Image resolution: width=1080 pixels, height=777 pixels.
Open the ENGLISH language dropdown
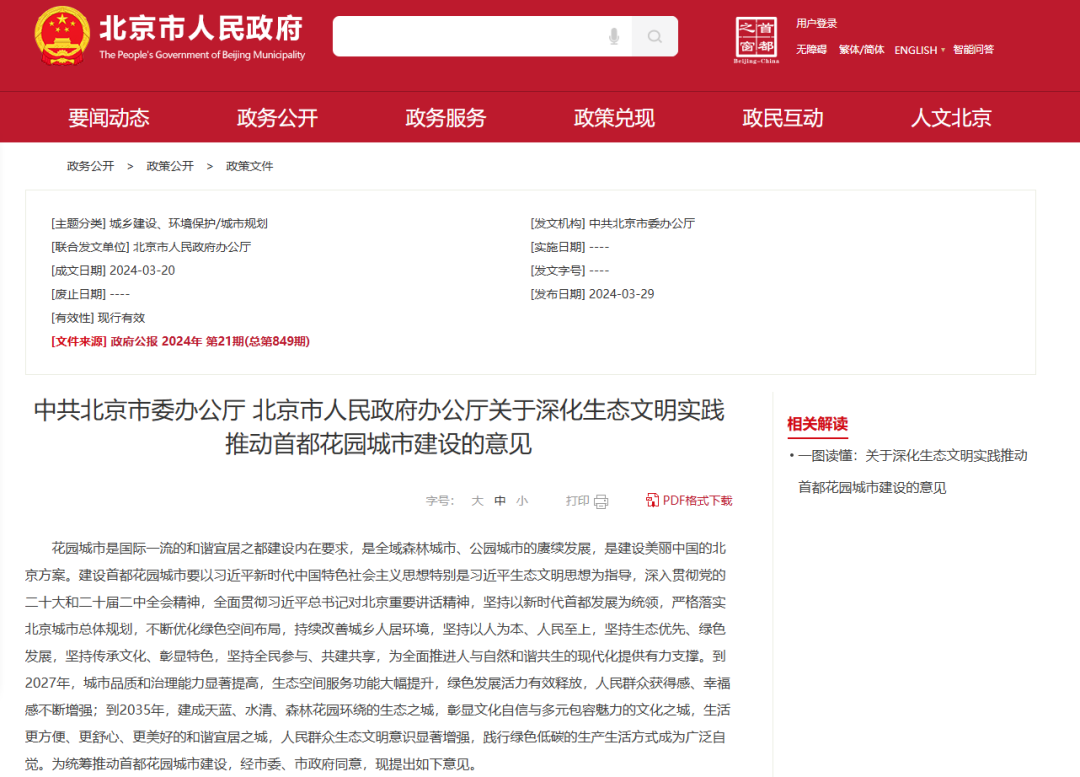[x=917, y=49]
